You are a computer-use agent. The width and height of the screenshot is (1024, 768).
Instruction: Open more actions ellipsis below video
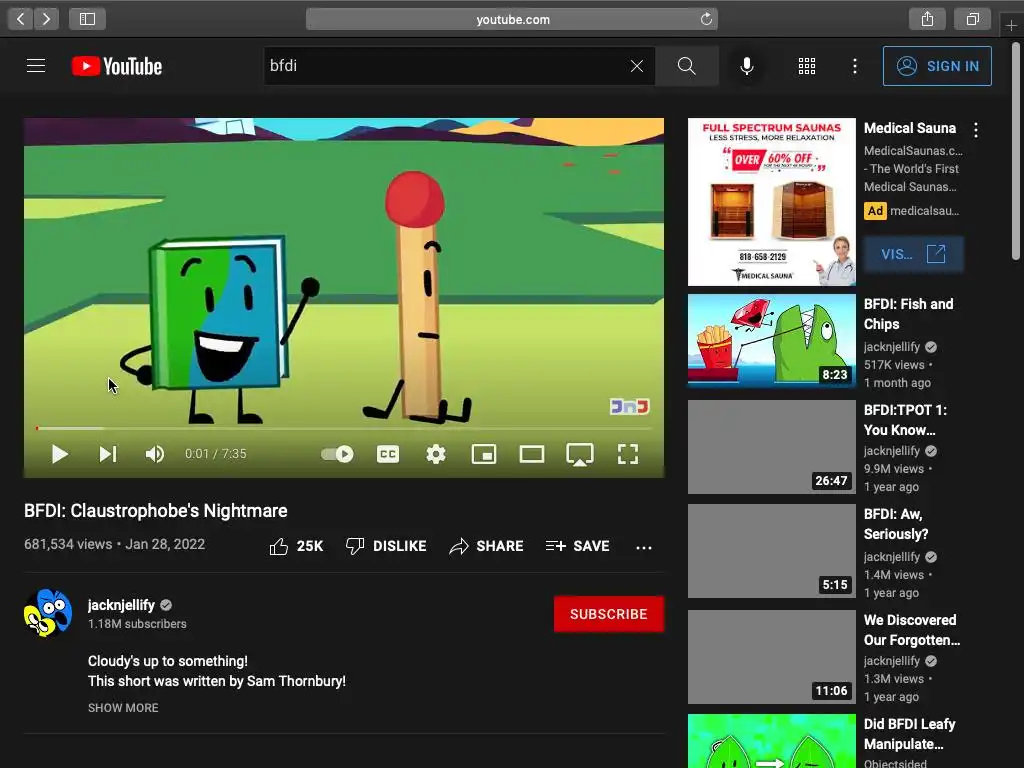point(644,547)
